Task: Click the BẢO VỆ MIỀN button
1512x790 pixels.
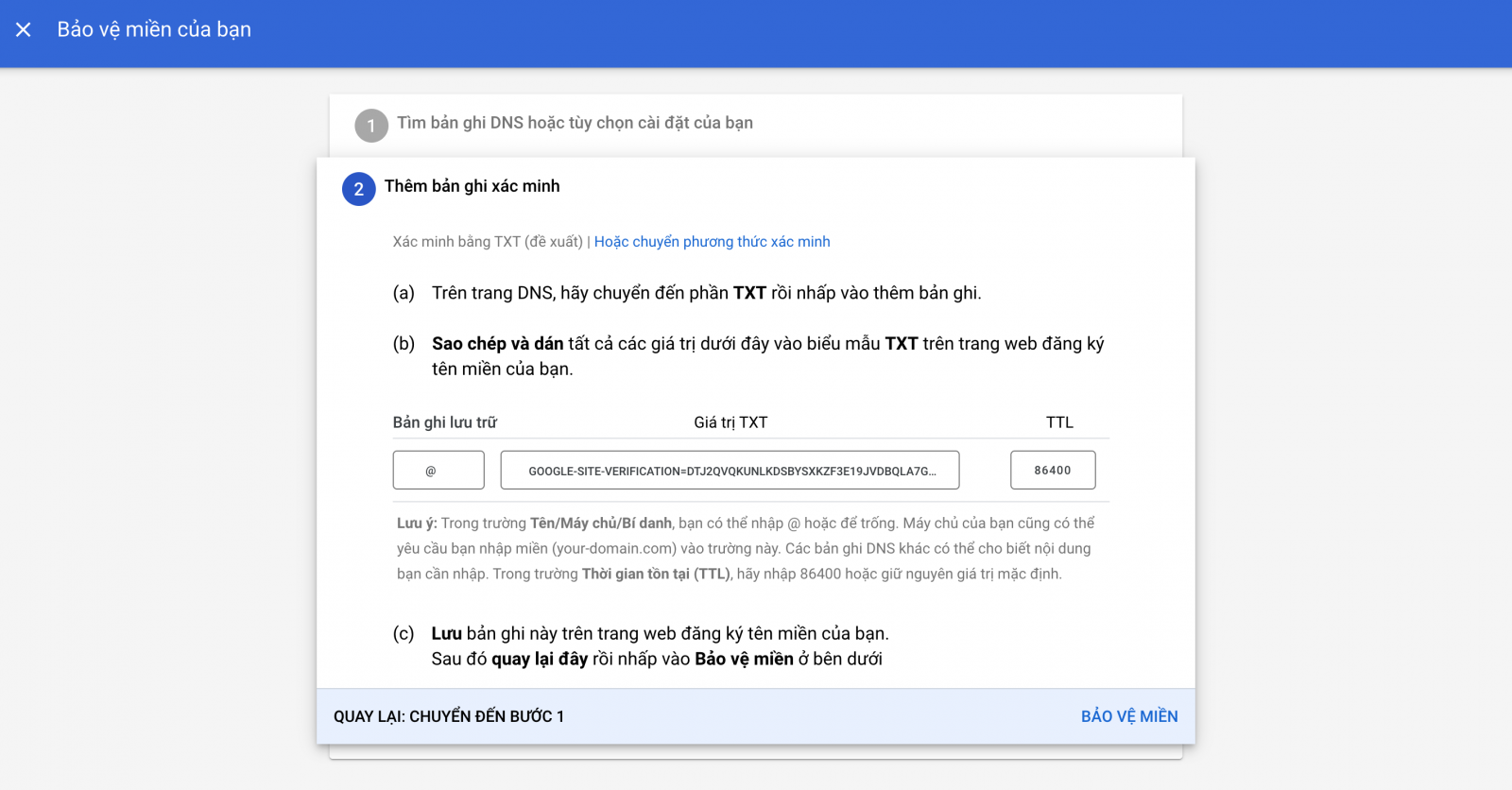Action: click(x=1129, y=716)
